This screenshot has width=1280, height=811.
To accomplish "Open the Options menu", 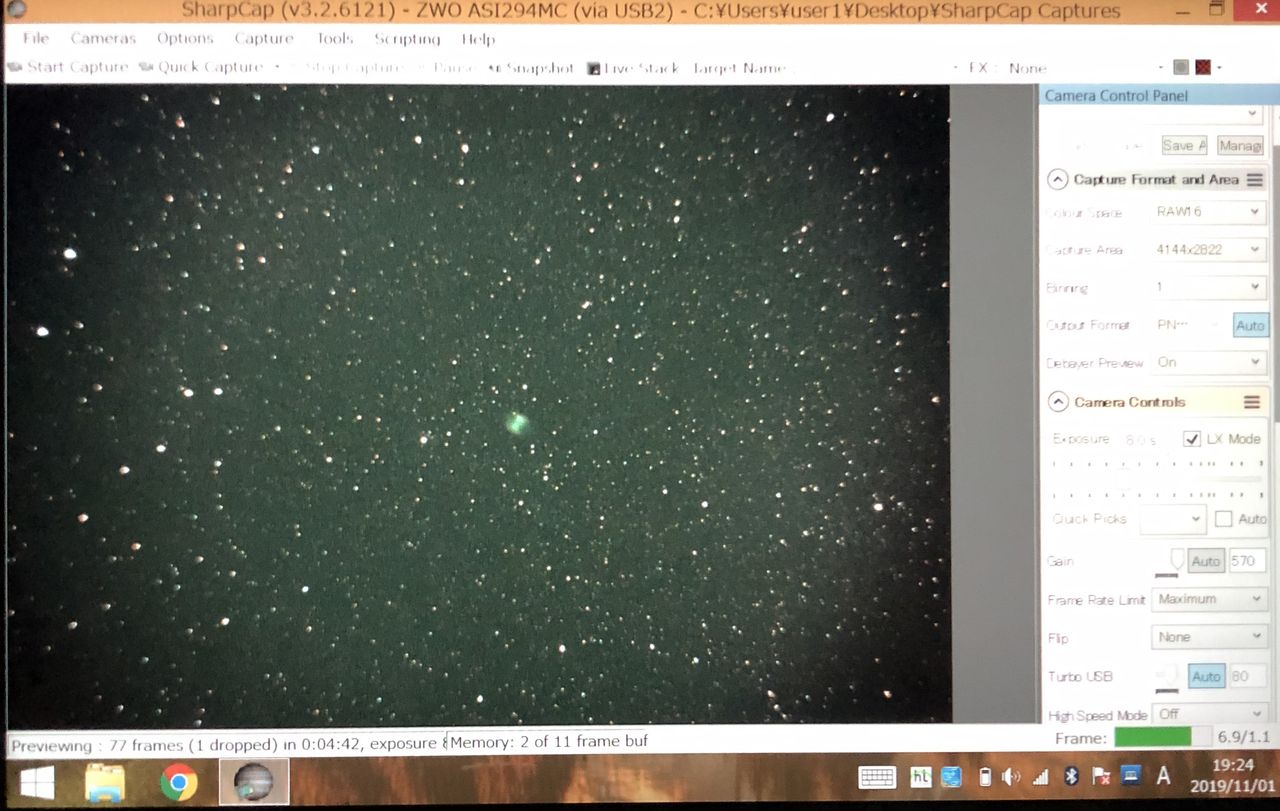I will click(185, 38).
